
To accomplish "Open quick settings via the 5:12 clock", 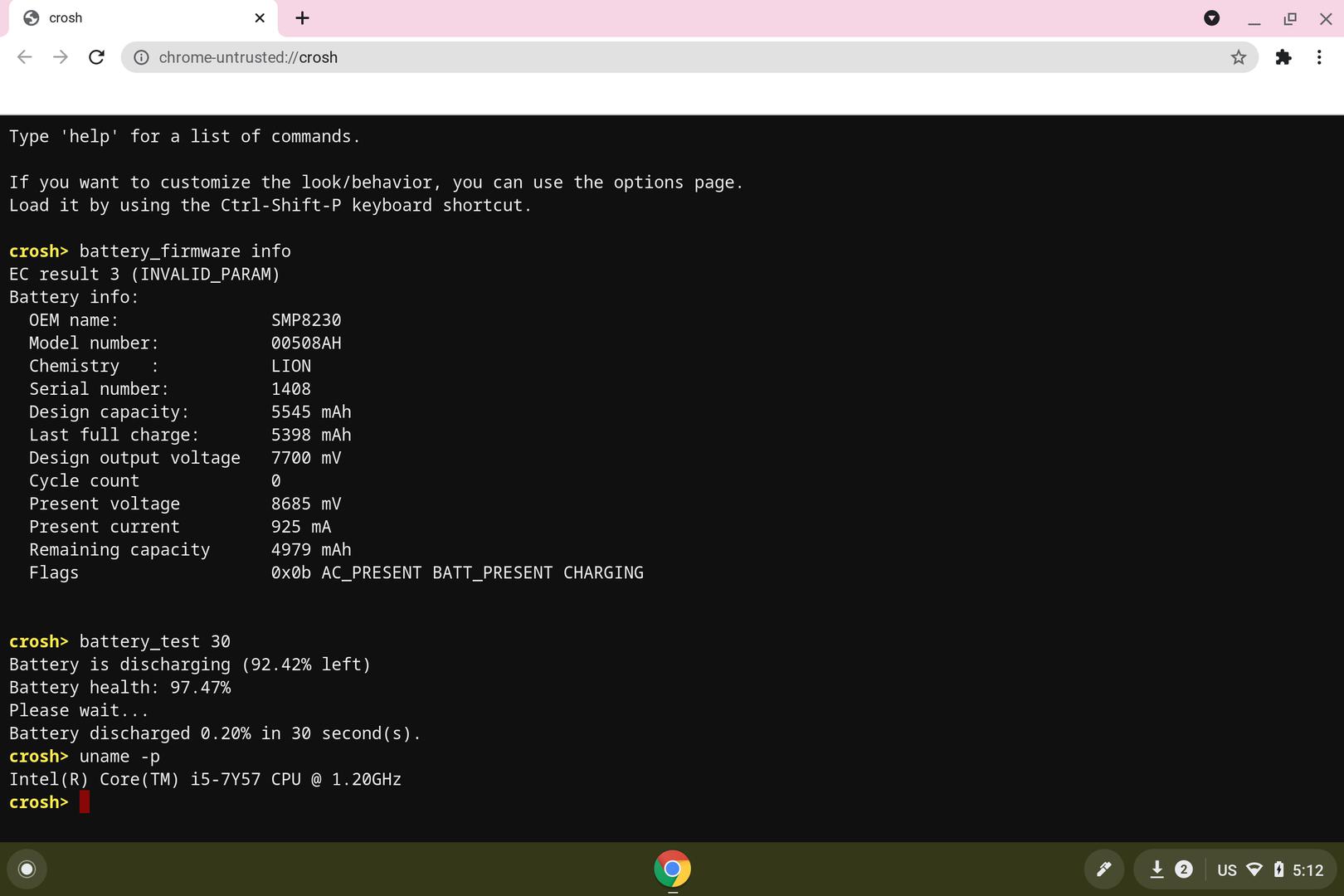I will click(1307, 869).
